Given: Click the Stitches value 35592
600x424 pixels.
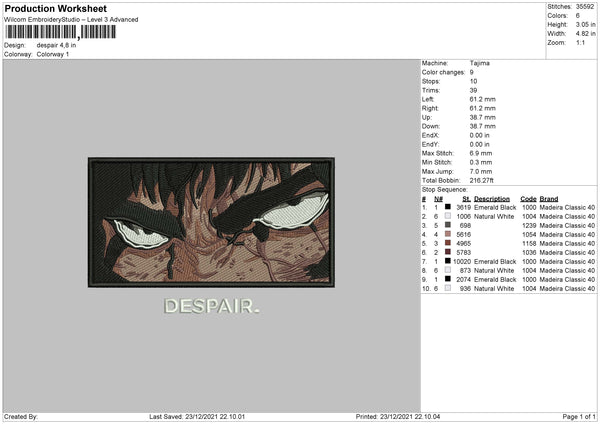Looking at the screenshot, I should click(585, 7).
